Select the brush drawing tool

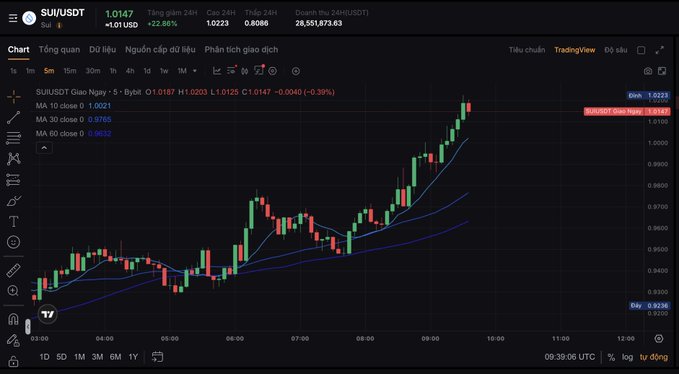13,201
